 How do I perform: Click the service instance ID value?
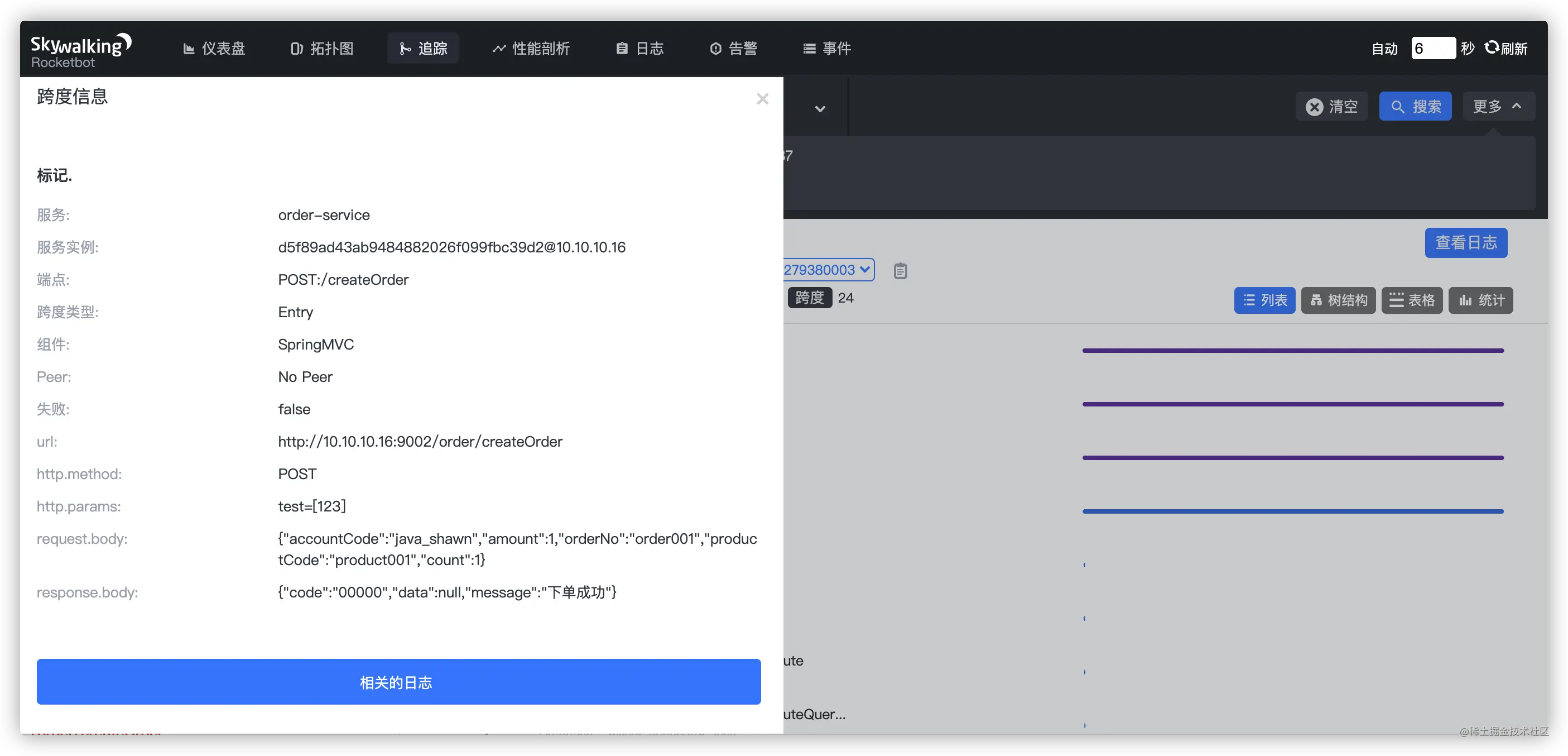pos(451,247)
